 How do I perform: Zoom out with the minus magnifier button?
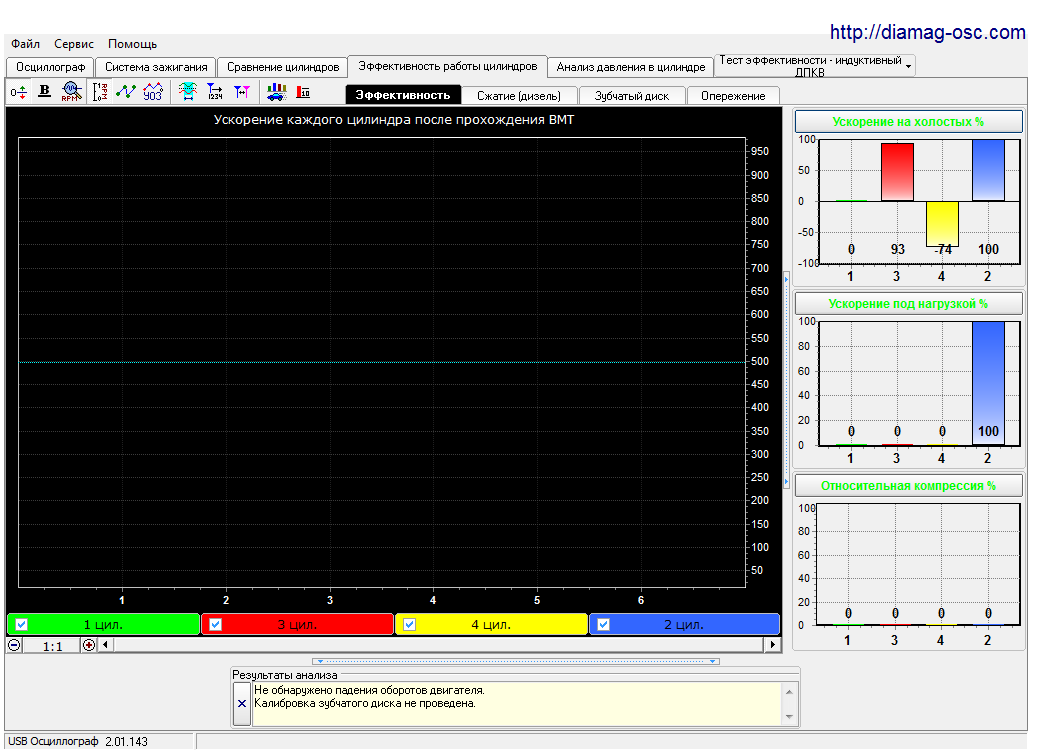[14, 645]
